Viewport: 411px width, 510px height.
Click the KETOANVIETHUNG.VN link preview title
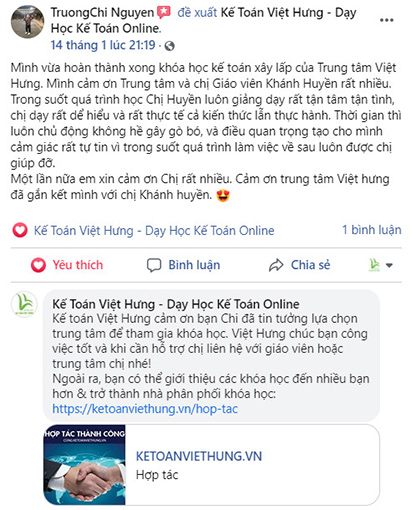[x=199, y=456]
